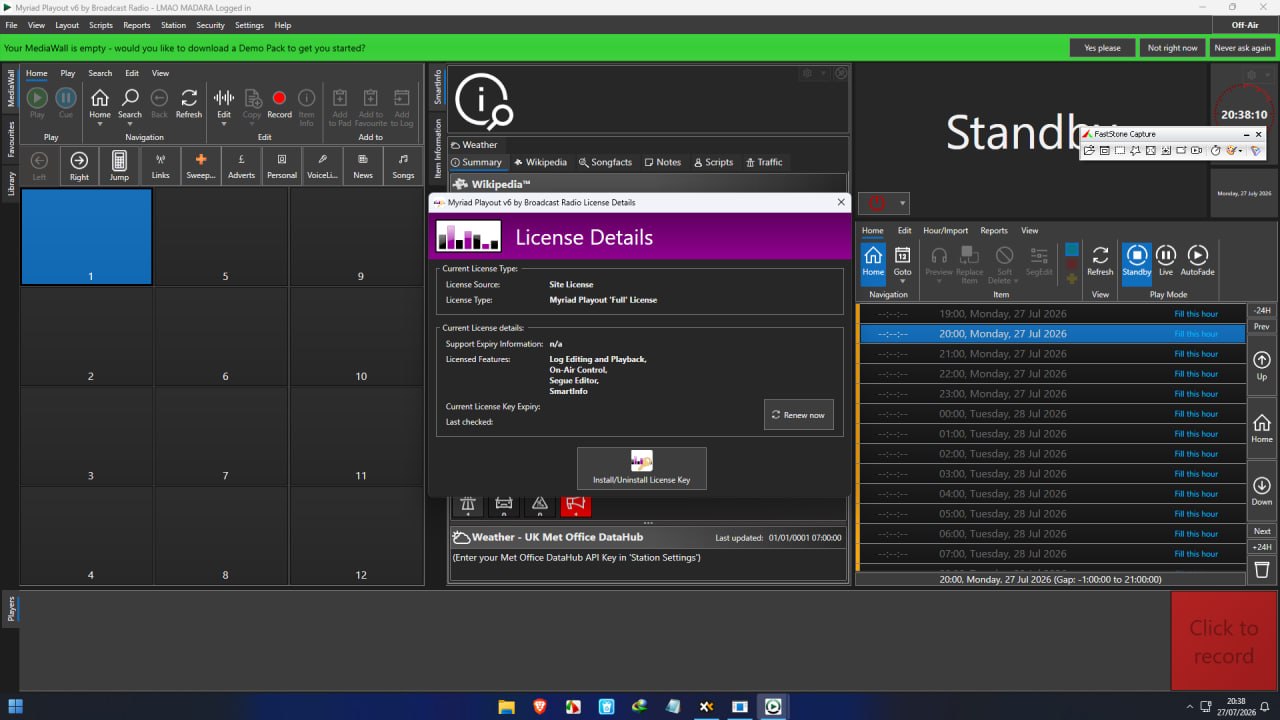Select the Favourites side tab
The height and width of the screenshot is (720, 1280).
pos(11,140)
